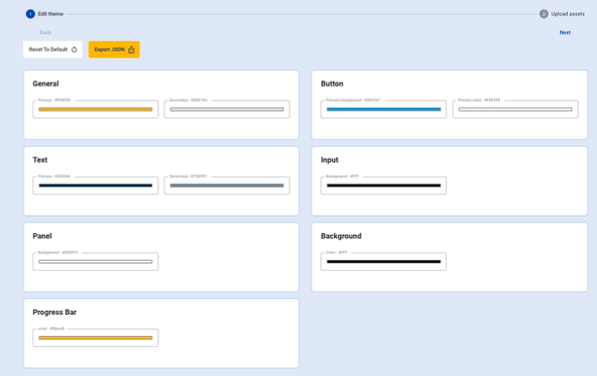
Task: Click the Export JSON label text
Action: click(x=109, y=49)
